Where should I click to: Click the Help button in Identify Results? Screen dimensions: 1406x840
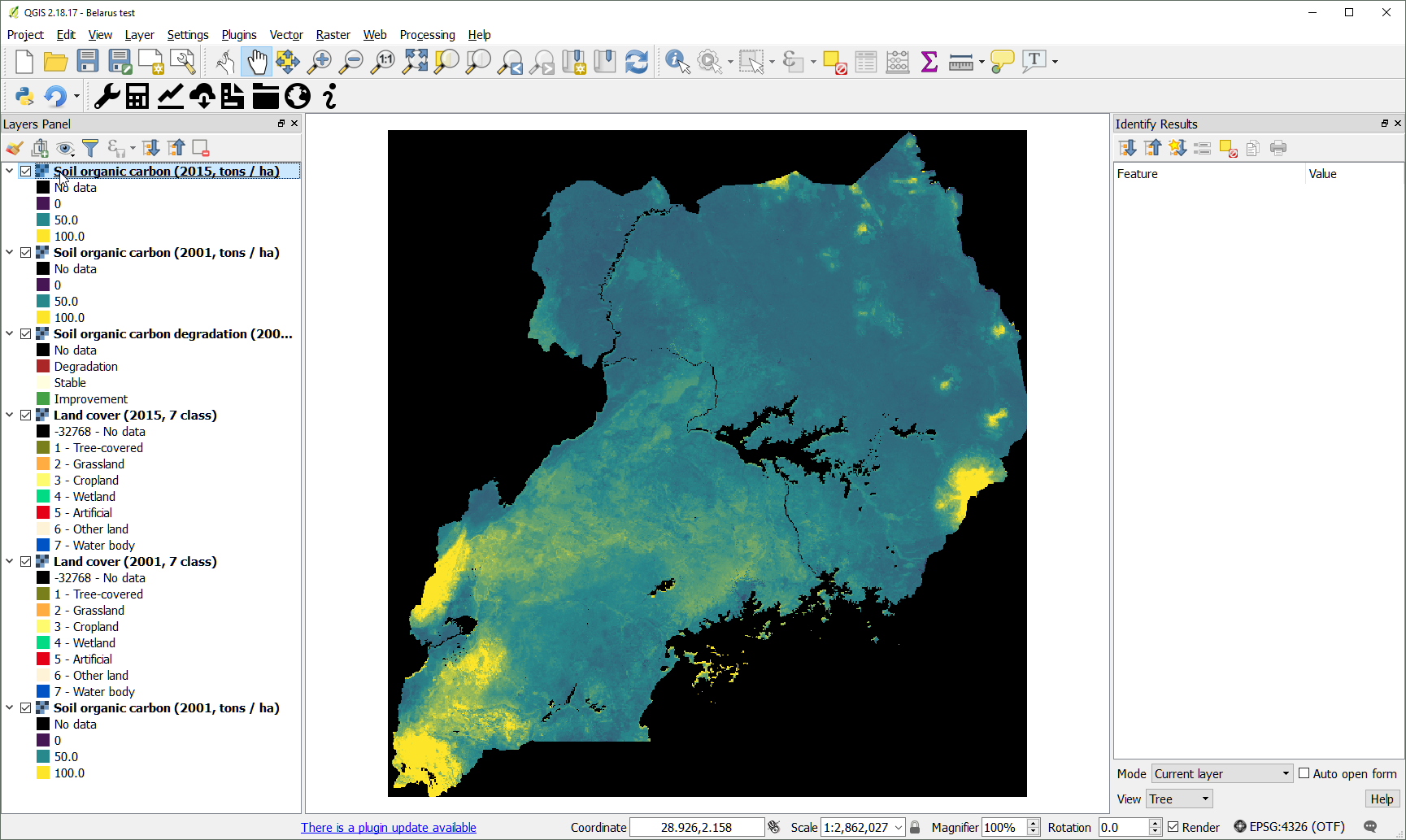pos(1381,799)
